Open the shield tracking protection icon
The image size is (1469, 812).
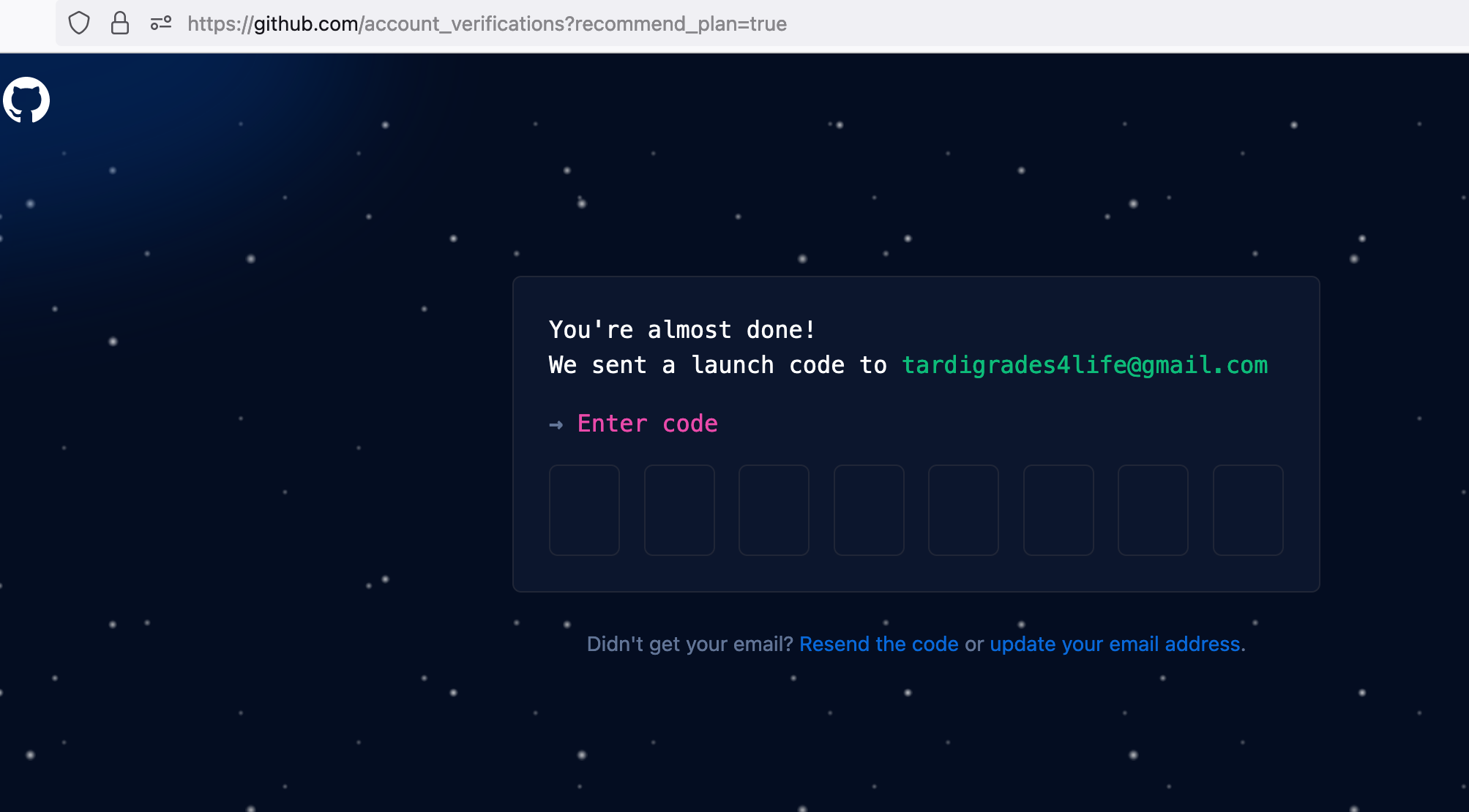[x=79, y=23]
